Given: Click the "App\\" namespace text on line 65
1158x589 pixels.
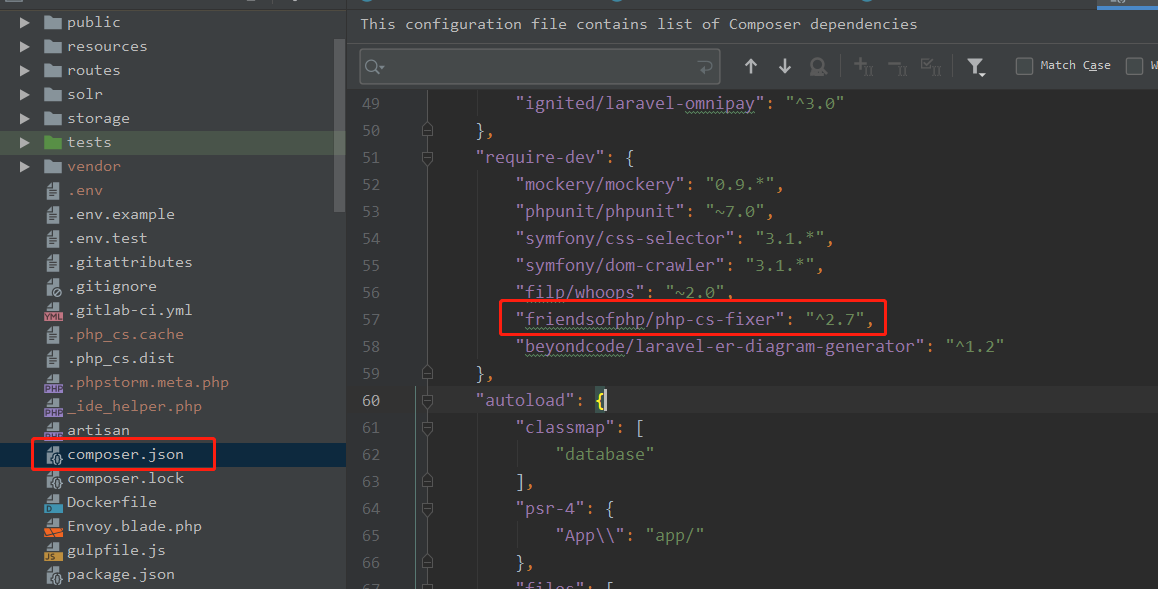Looking at the screenshot, I should point(590,536).
